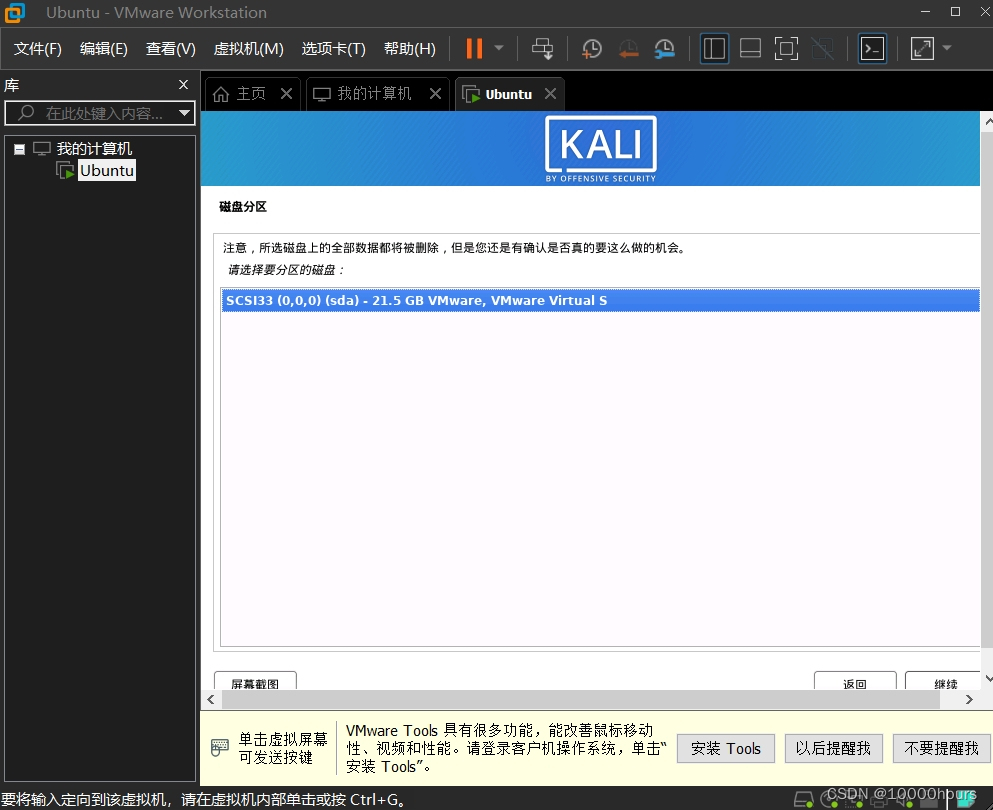Image resolution: width=993 pixels, height=810 pixels.
Task: Revert the VM to its previous snapshot
Action: pos(628,49)
